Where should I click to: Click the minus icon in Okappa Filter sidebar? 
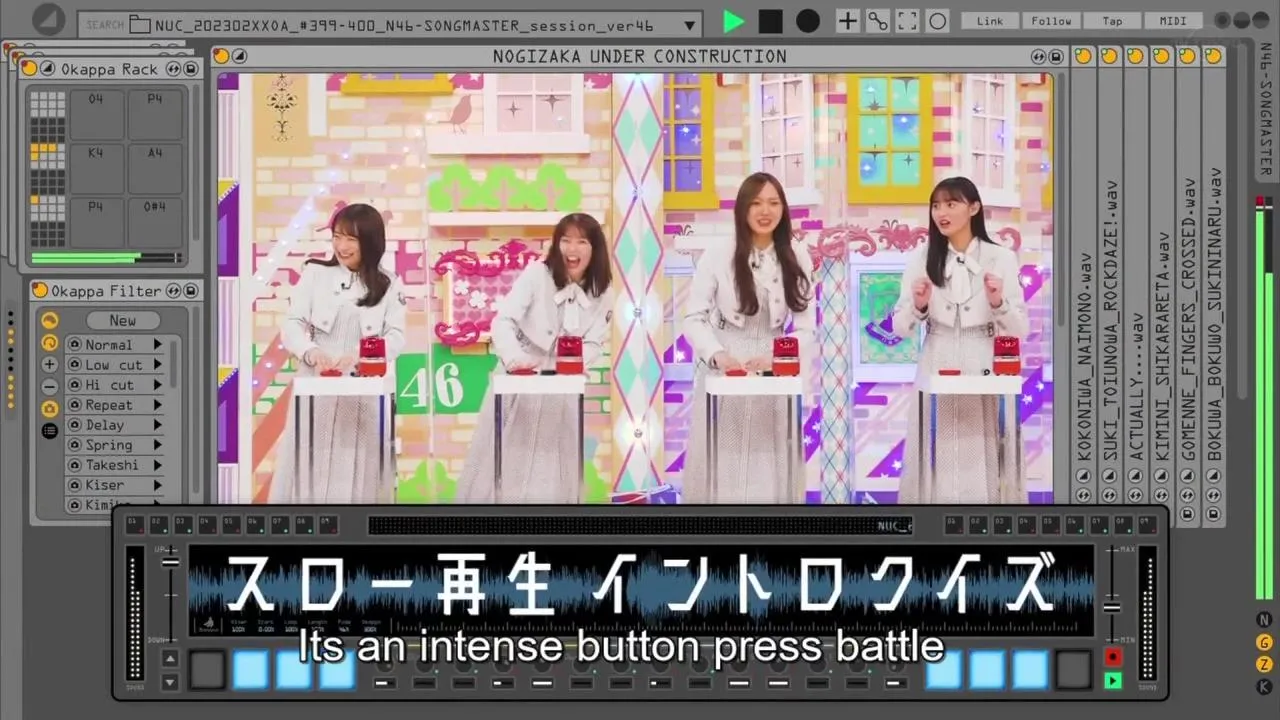pyautogui.click(x=49, y=387)
